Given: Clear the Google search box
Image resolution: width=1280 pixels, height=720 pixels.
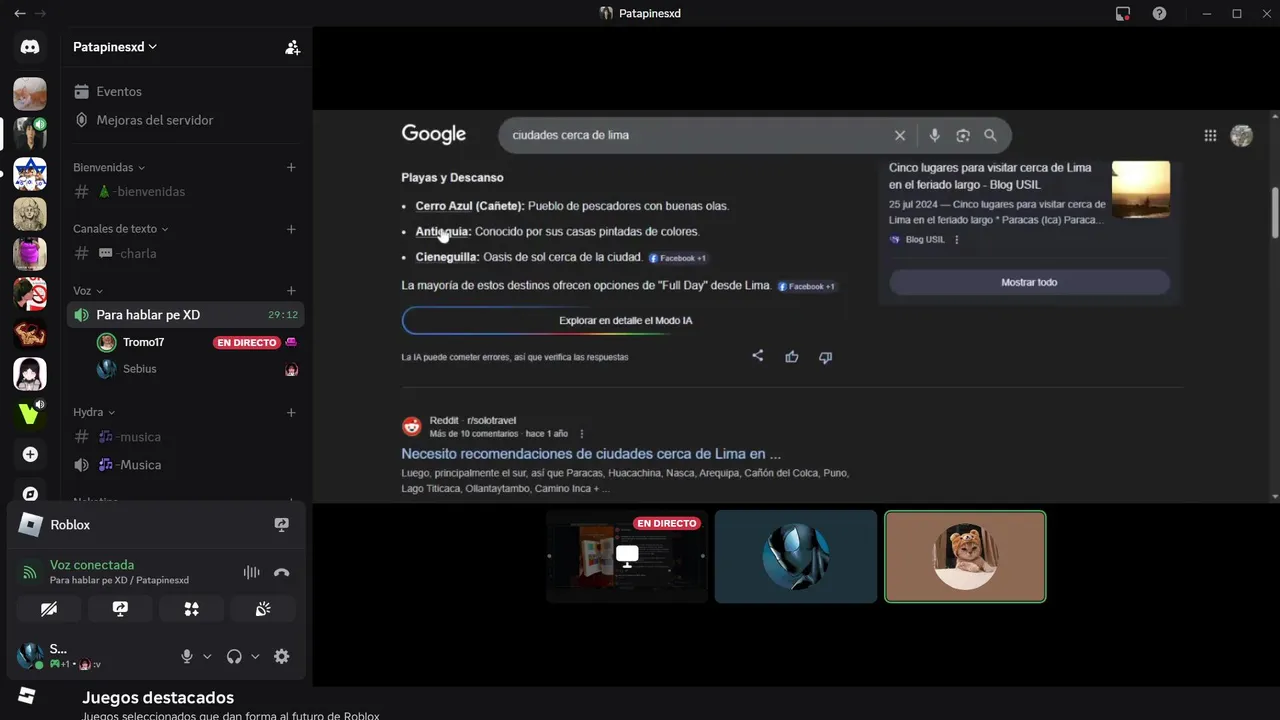Looking at the screenshot, I should [900, 135].
